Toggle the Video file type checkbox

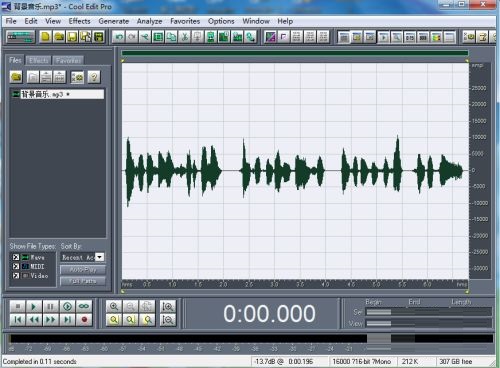click(x=16, y=276)
